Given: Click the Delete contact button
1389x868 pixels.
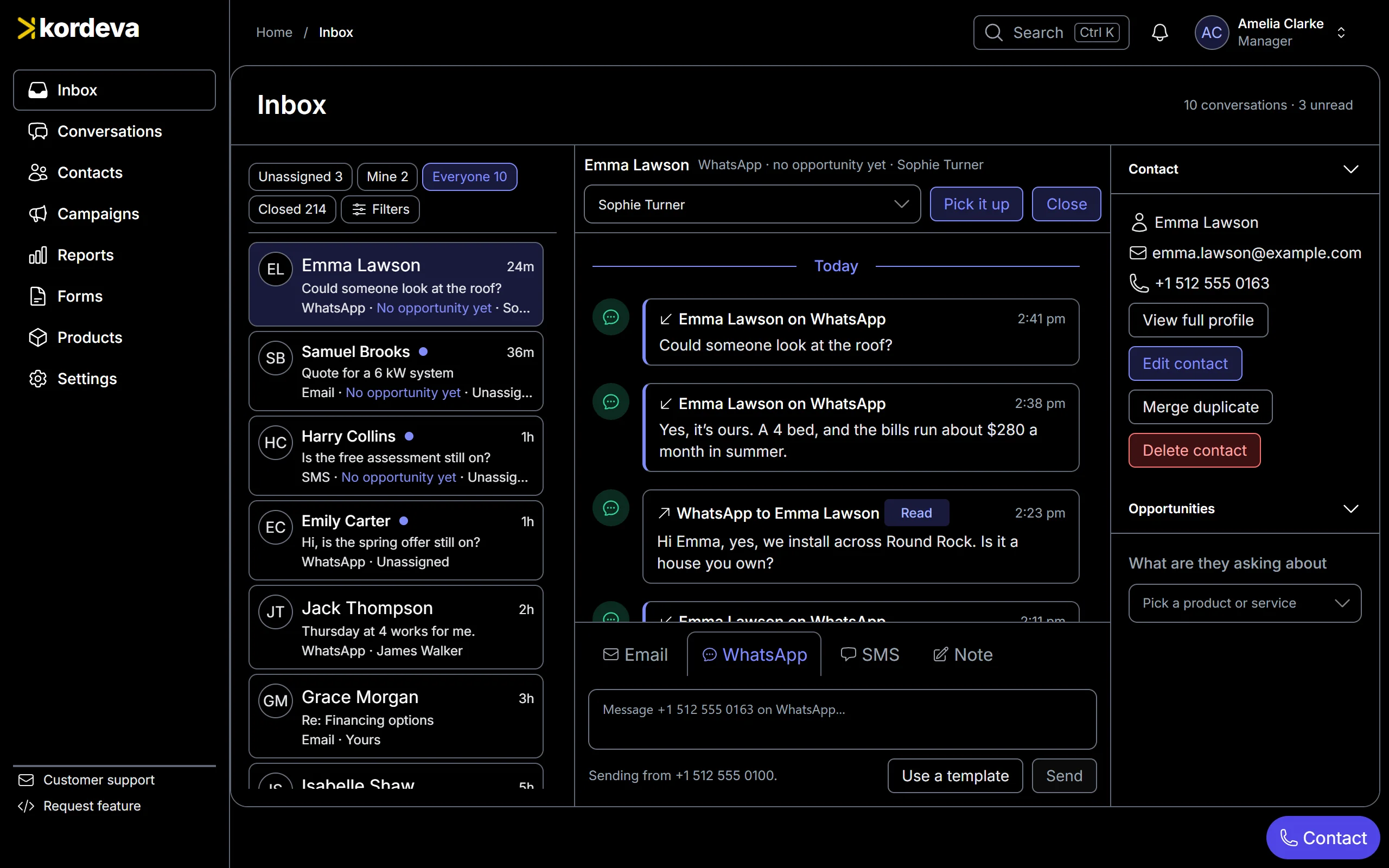Looking at the screenshot, I should (x=1194, y=451).
